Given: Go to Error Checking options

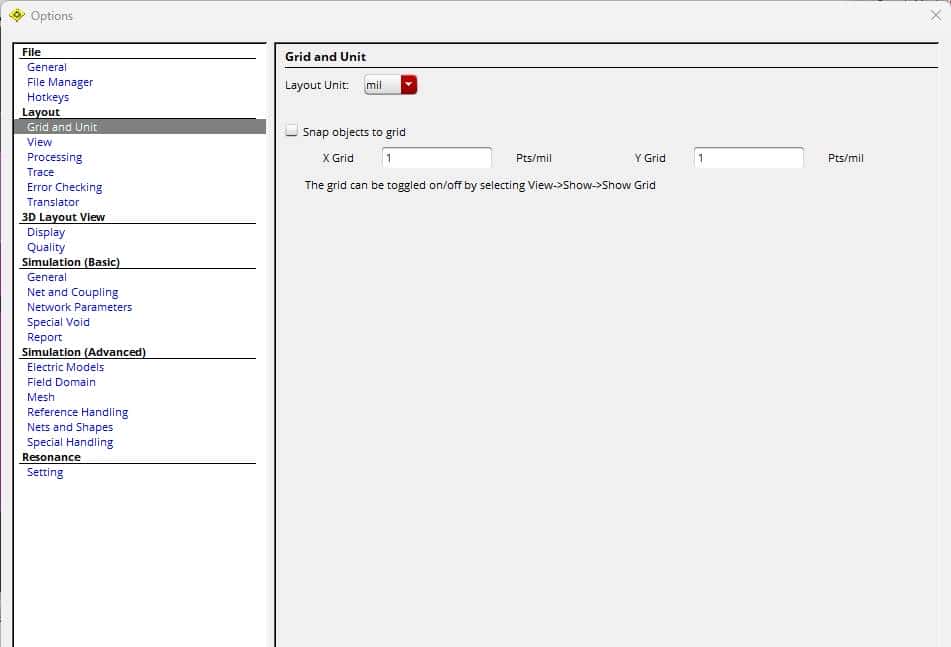Looking at the screenshot, I should tap(65, 187).
